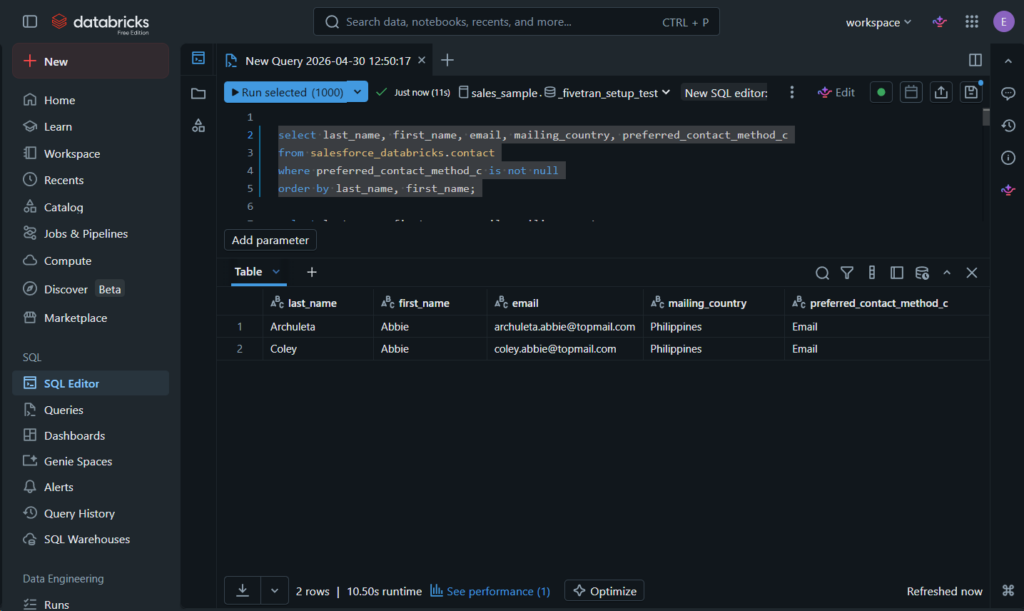Sort by the mailing_country column header
Screen dimensions: 1024x611
707,303
